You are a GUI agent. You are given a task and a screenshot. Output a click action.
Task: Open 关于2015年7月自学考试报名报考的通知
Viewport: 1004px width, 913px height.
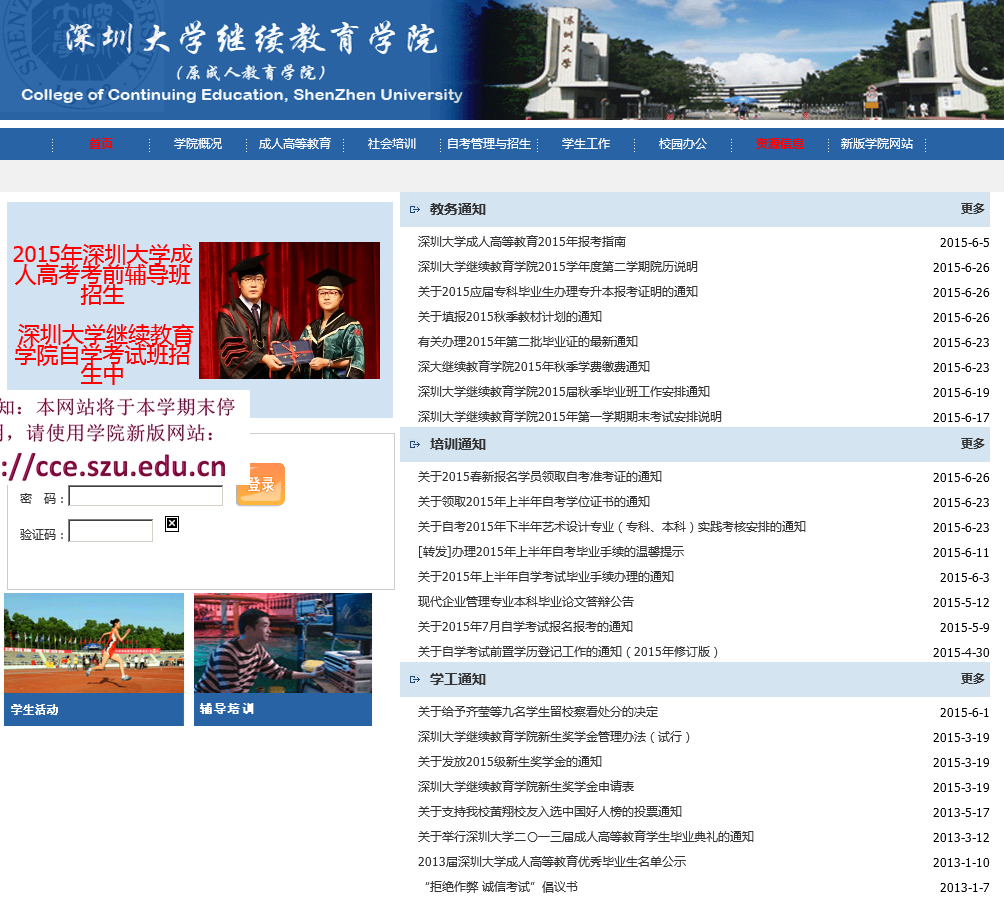(x=525, y=627)
